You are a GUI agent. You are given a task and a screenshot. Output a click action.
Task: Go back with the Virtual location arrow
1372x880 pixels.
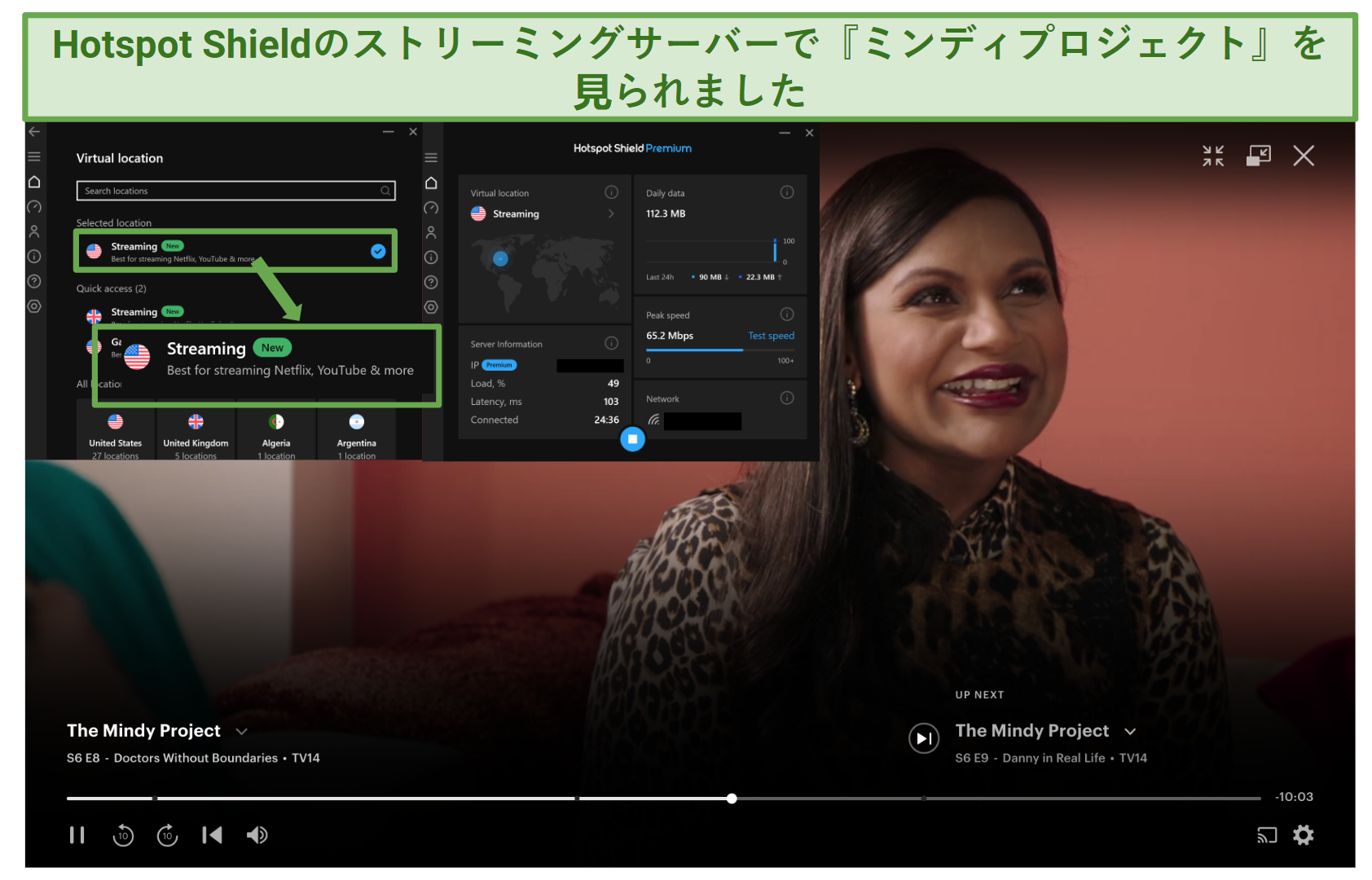coord(34,132)
